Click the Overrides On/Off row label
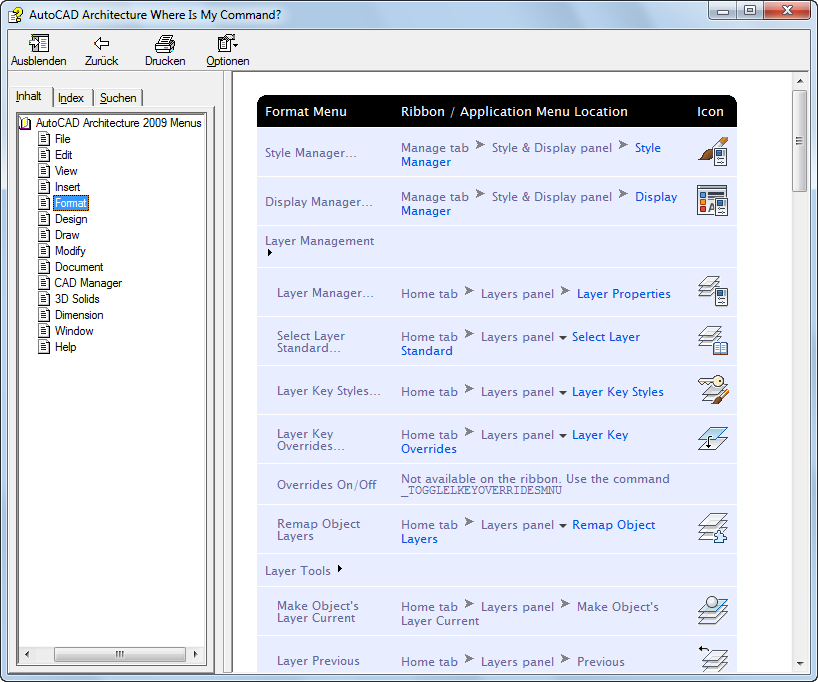 click(x=327, y=485)
